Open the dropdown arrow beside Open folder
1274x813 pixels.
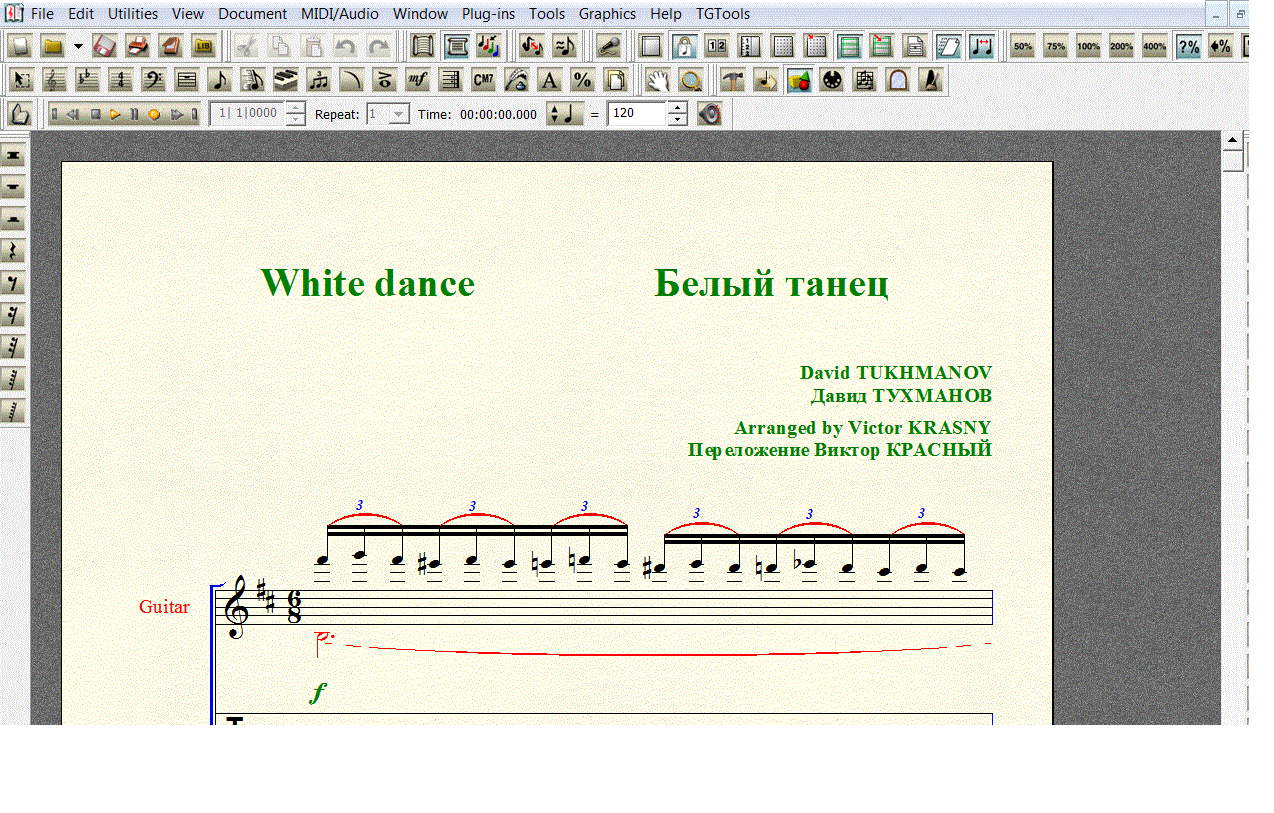[78, 46]
